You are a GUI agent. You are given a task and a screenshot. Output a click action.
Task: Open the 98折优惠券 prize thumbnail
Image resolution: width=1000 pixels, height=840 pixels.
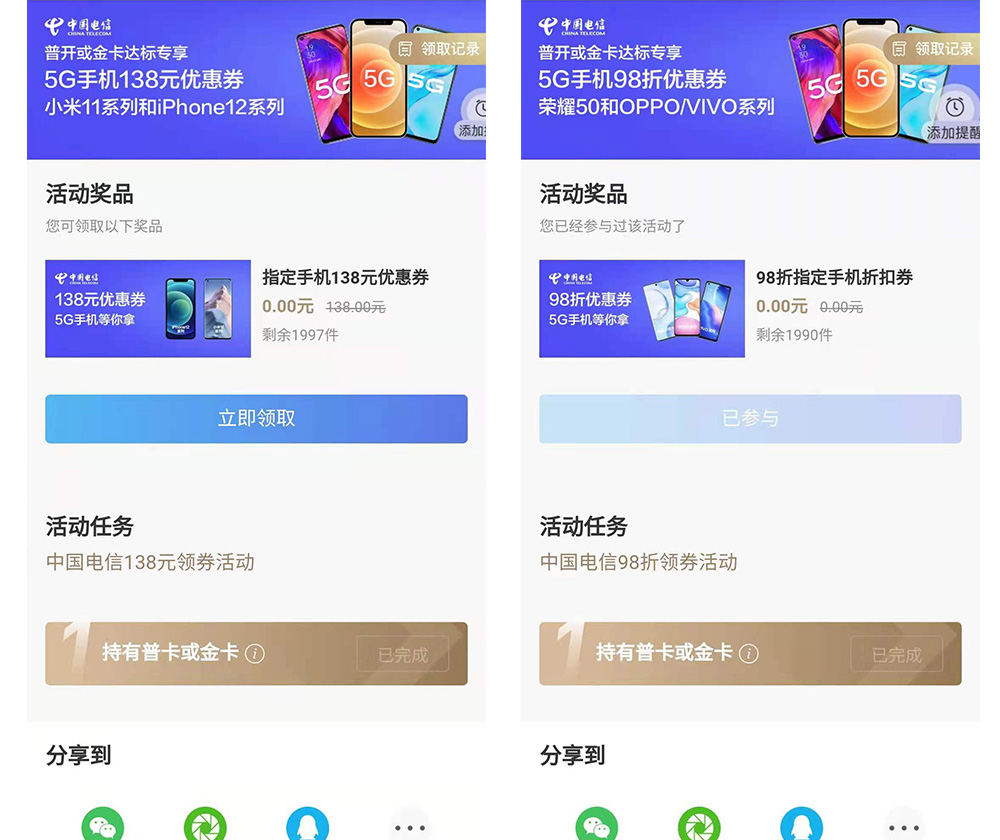click(642, 308)
